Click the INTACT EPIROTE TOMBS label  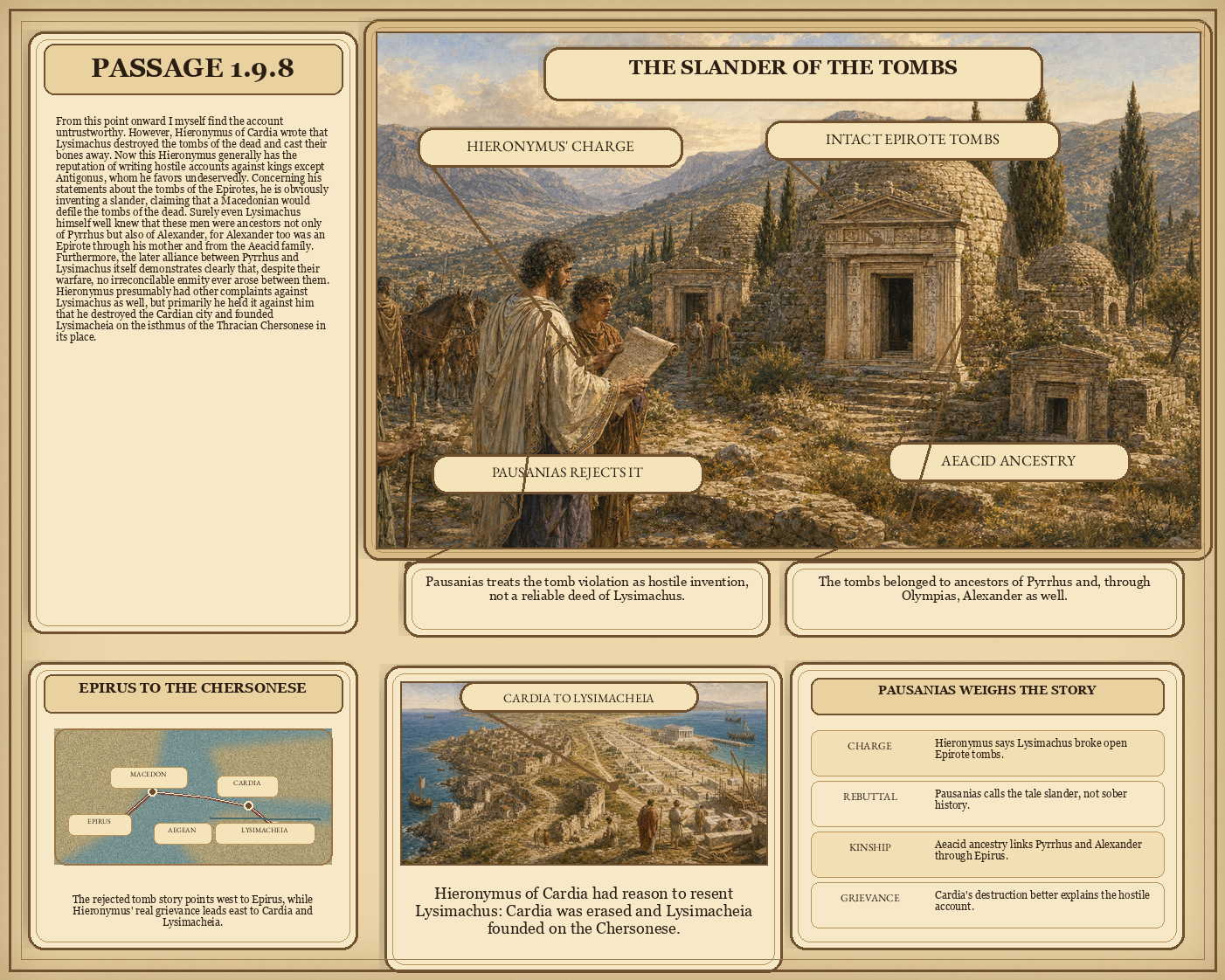912,140
